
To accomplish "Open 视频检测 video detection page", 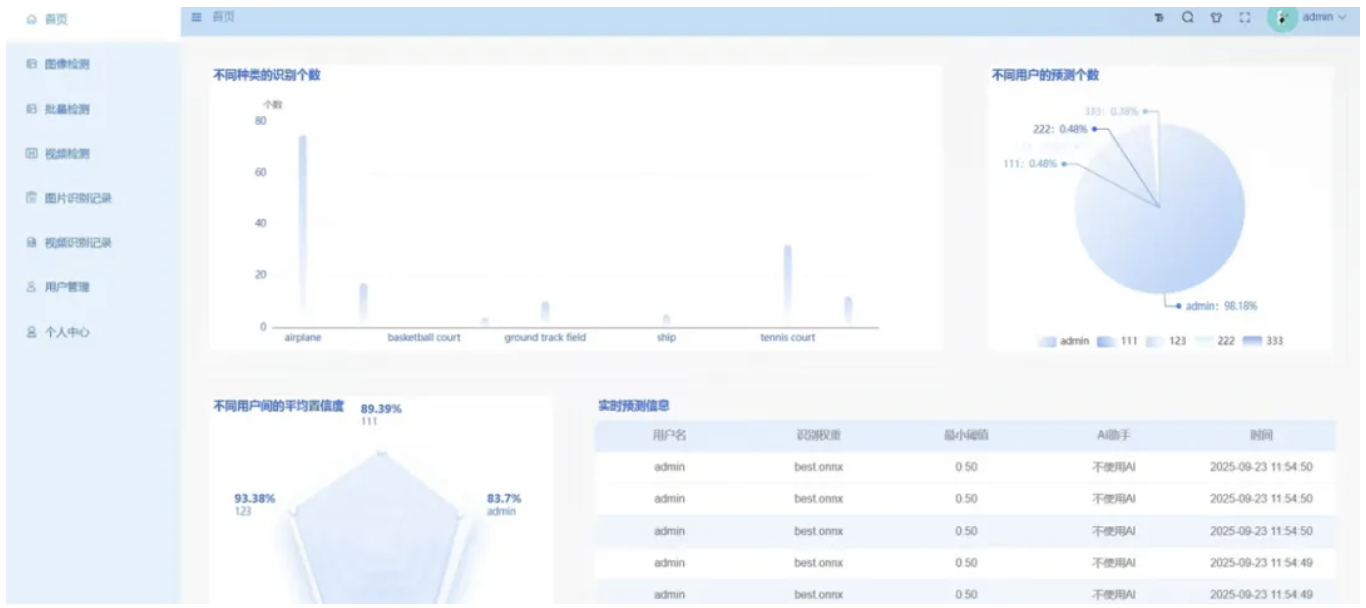I will point(58,154).
